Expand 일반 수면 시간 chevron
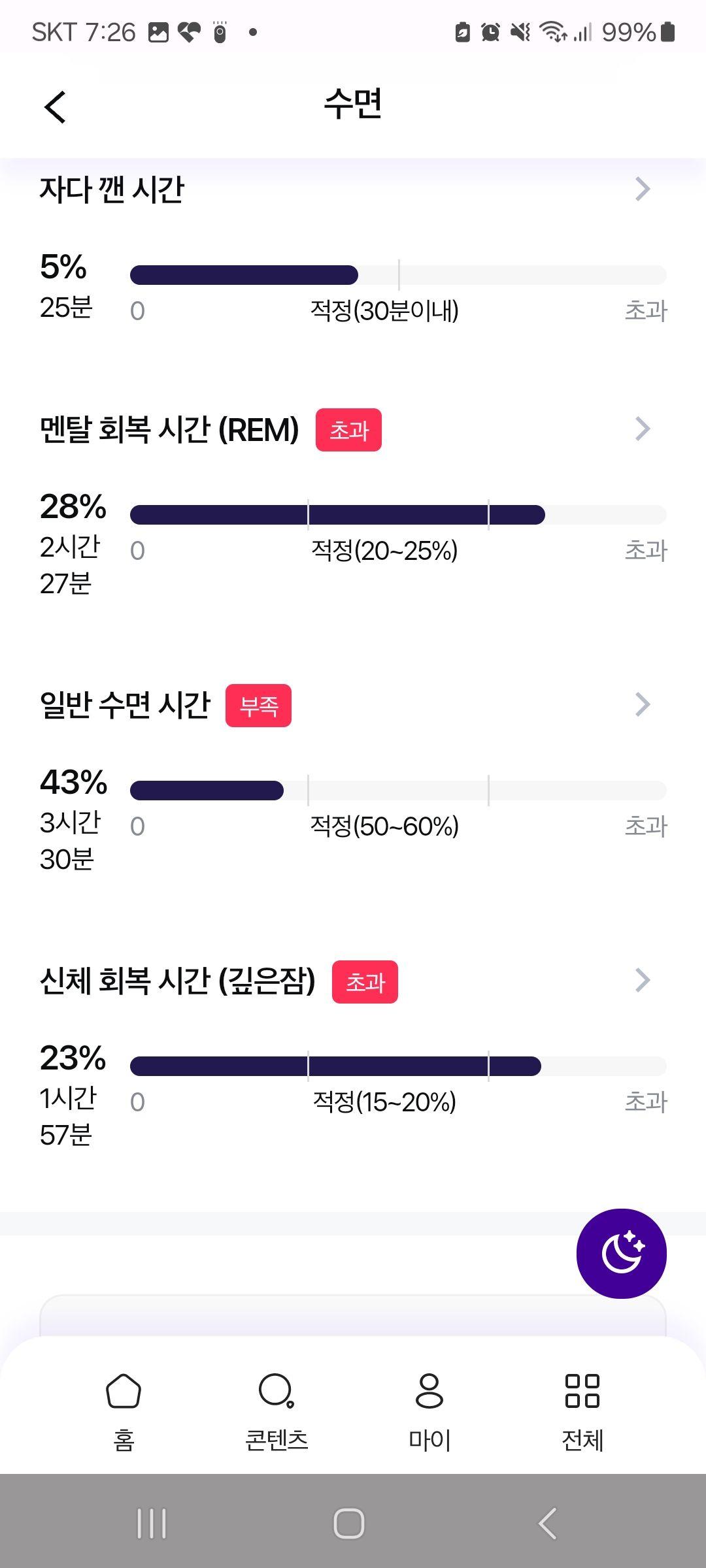The image size is (706, 1568). [643, 704]
